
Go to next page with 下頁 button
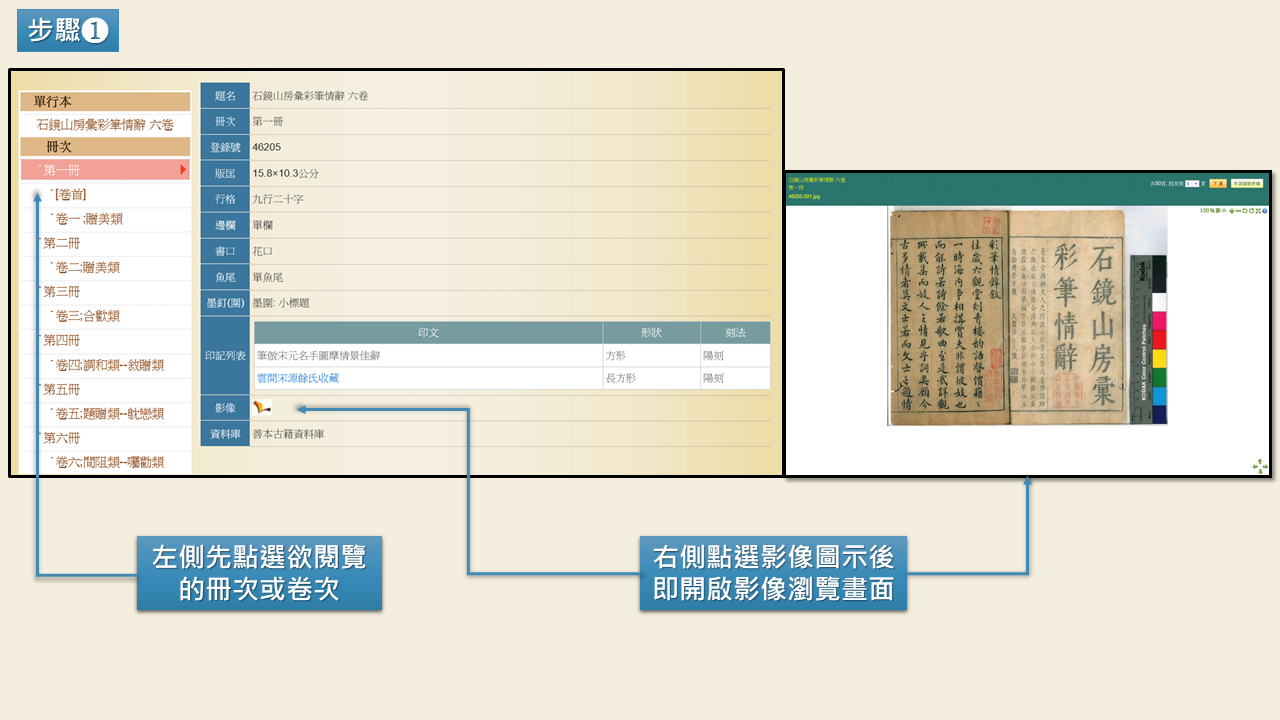tap(1218, 184)
